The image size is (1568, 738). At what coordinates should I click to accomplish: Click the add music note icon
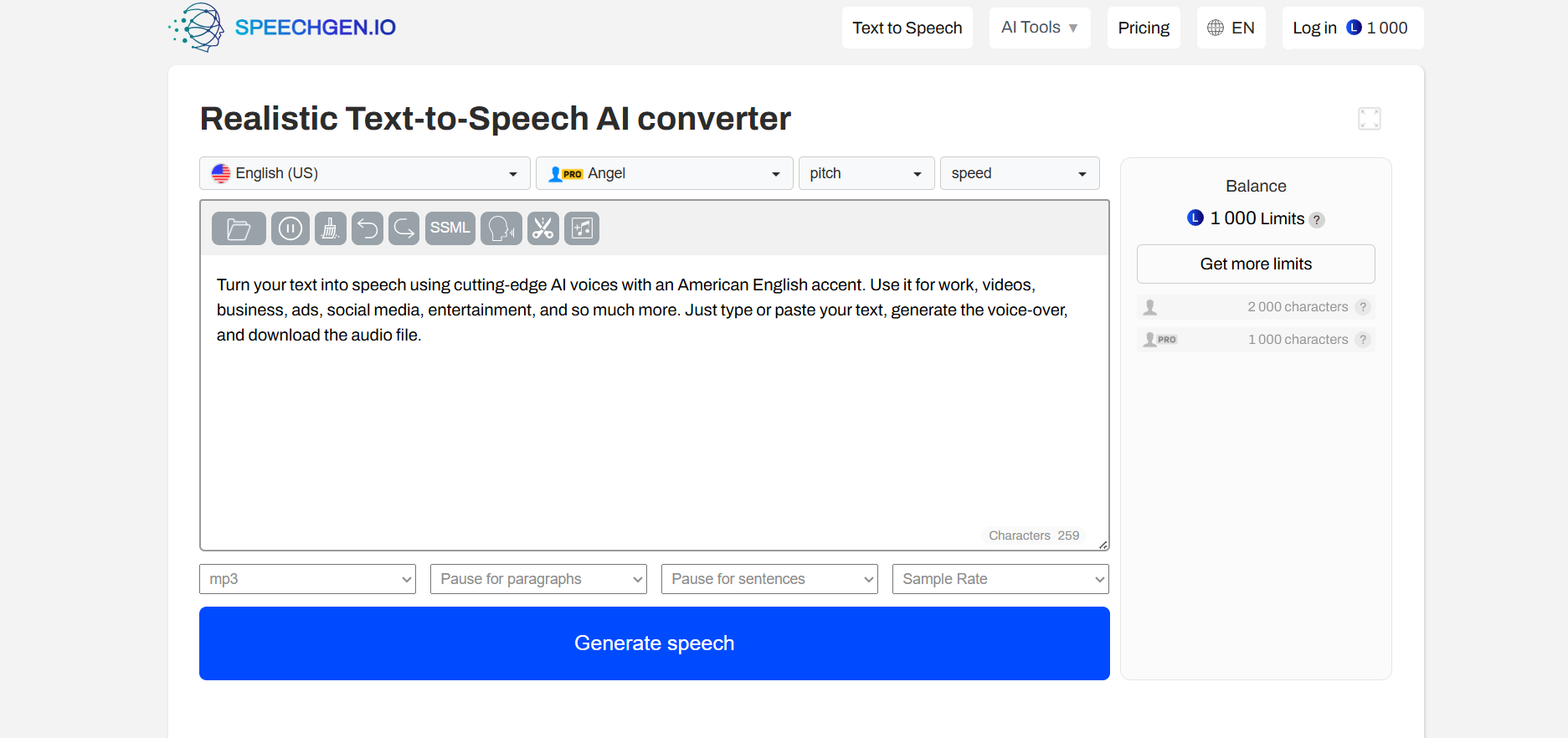pyautogui.click(x=582, y=228)
